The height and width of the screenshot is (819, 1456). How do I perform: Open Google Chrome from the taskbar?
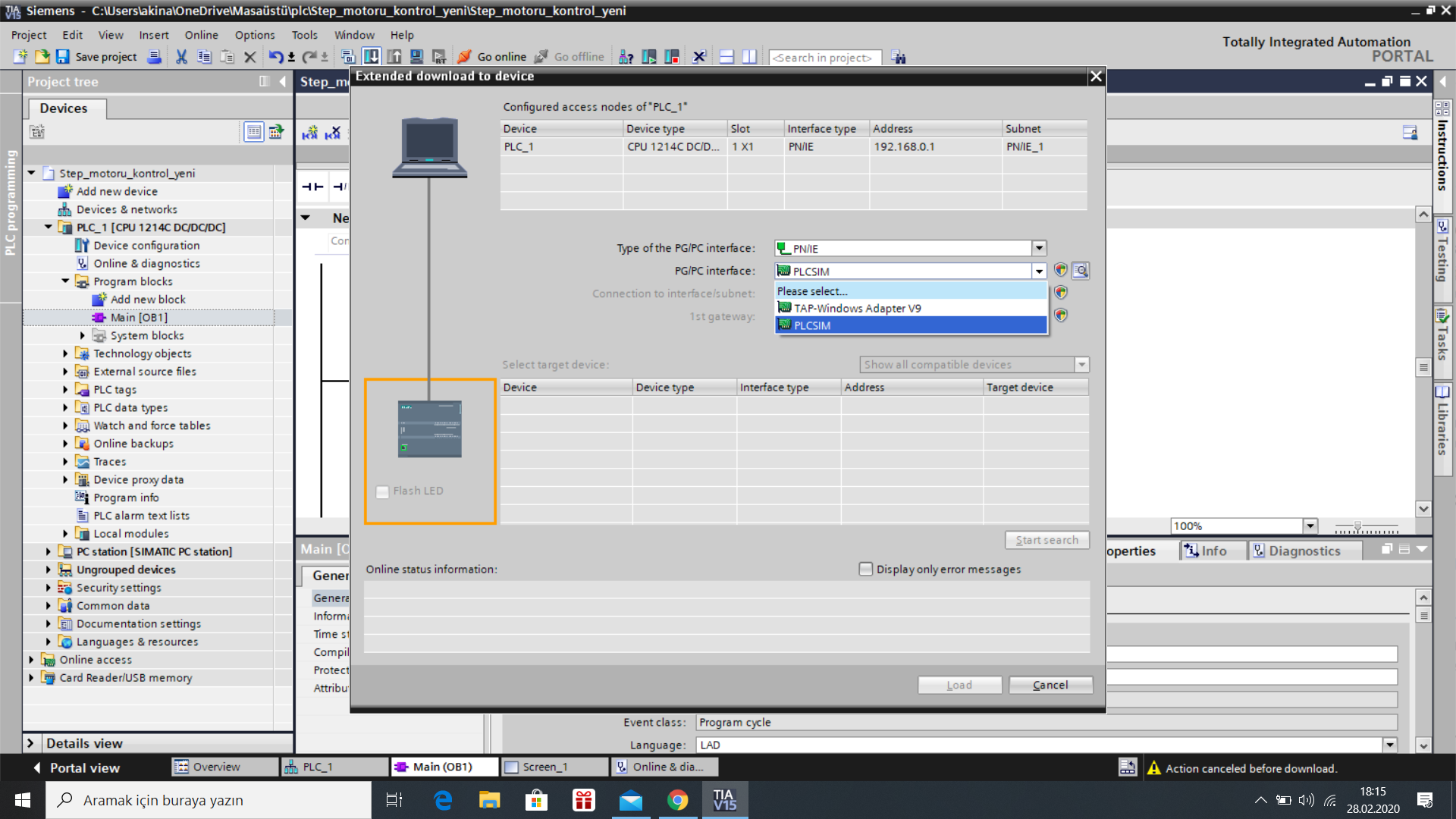(x=678, y=800)
